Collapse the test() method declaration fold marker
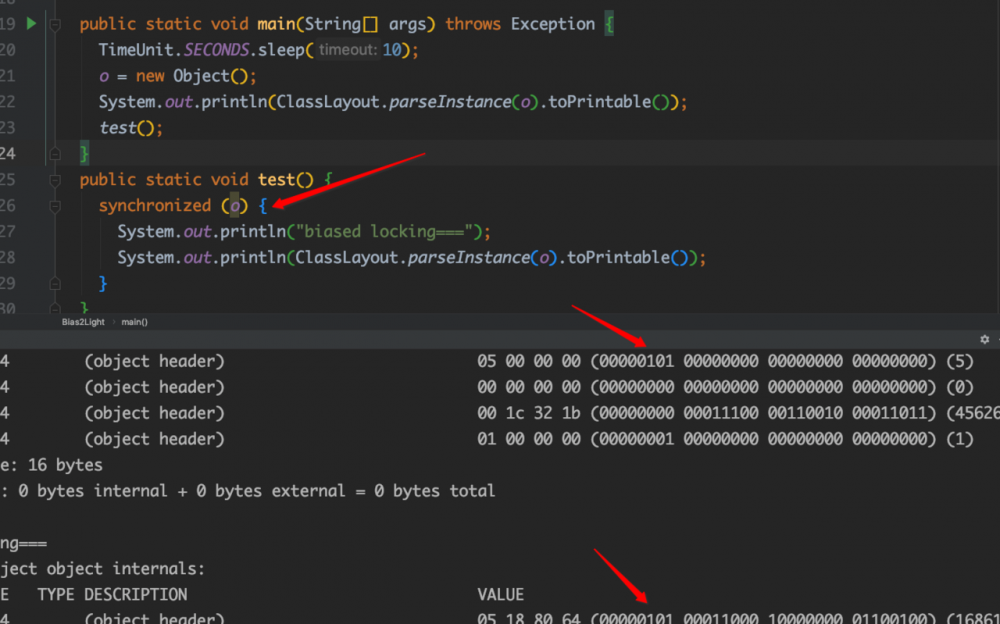Screen dimensions: 1000x624 pyautogui.click(x=56, y=180)
